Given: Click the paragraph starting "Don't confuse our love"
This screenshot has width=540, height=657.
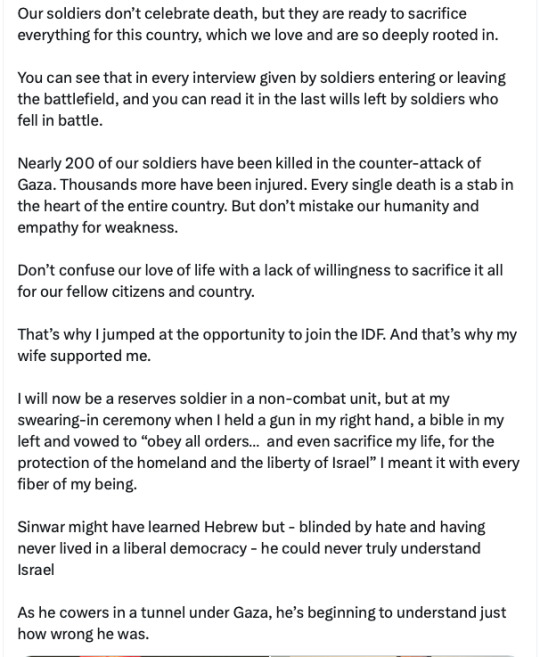Looking at the screenshot, I should 260,281.
